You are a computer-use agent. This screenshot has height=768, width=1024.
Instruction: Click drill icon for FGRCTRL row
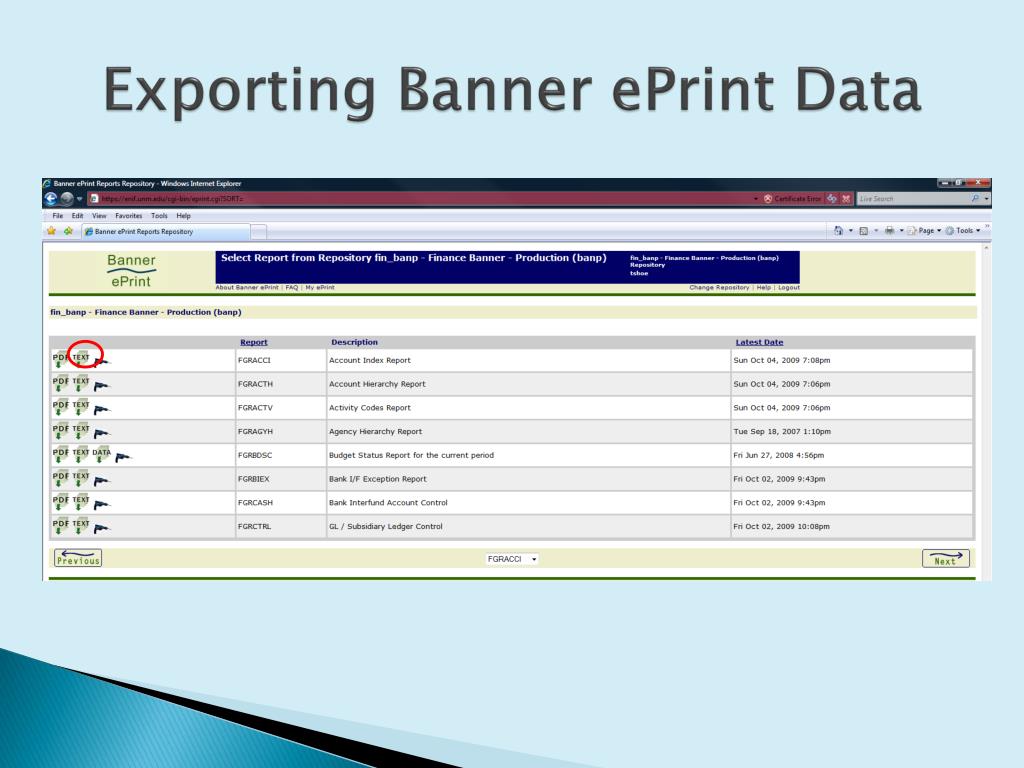[101, 528]
